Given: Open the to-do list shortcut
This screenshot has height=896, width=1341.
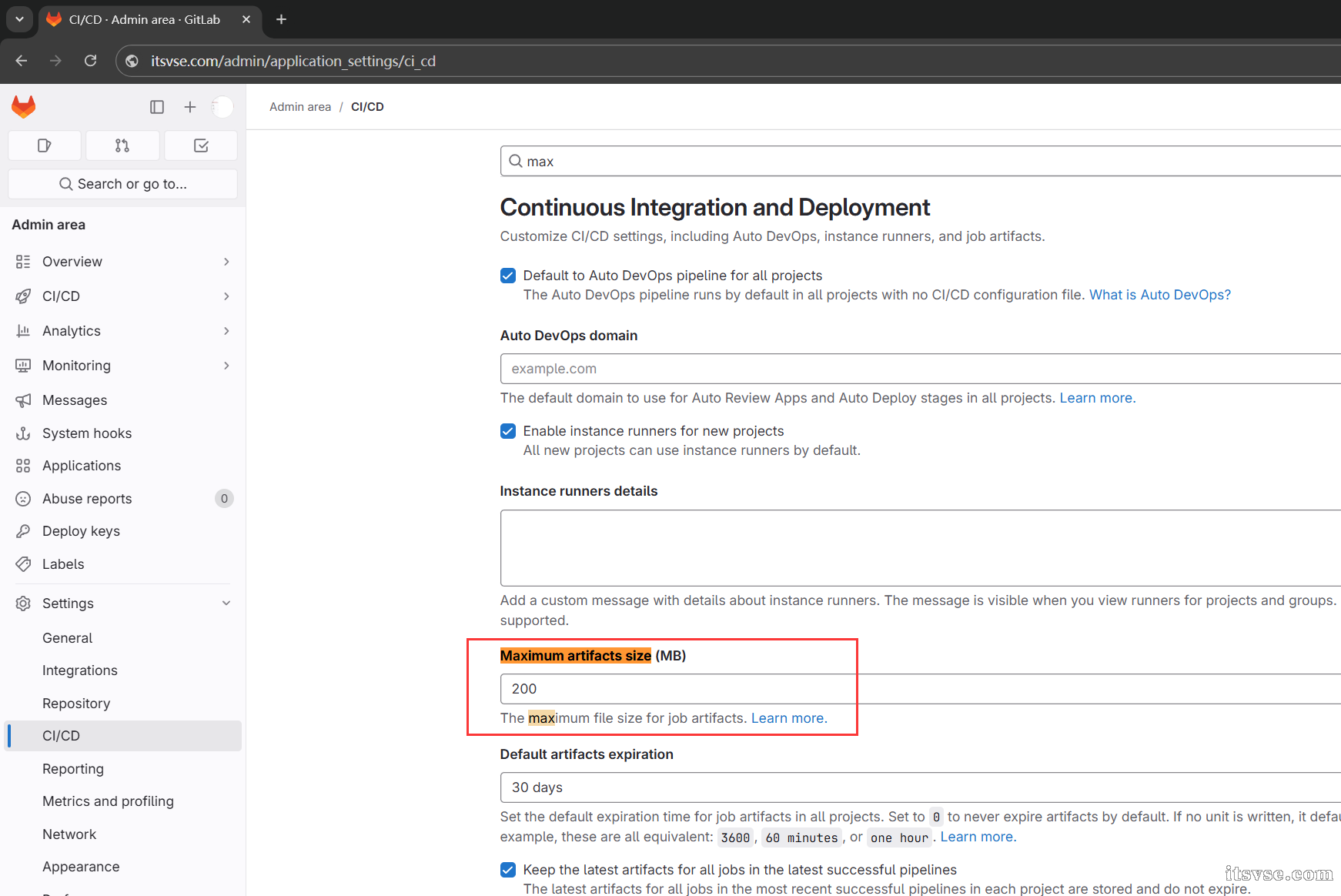Looking at the screenshot, I should pos(201,145).
